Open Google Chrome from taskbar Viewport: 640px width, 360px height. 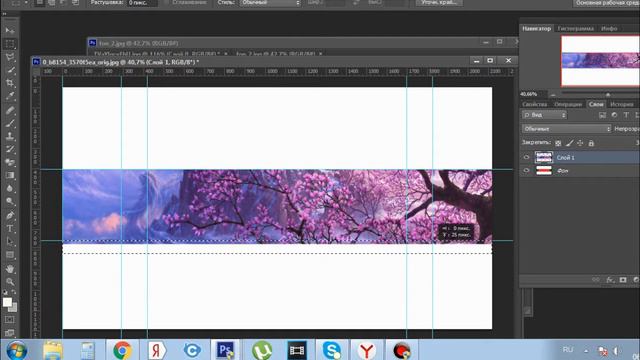click(122, 351)
